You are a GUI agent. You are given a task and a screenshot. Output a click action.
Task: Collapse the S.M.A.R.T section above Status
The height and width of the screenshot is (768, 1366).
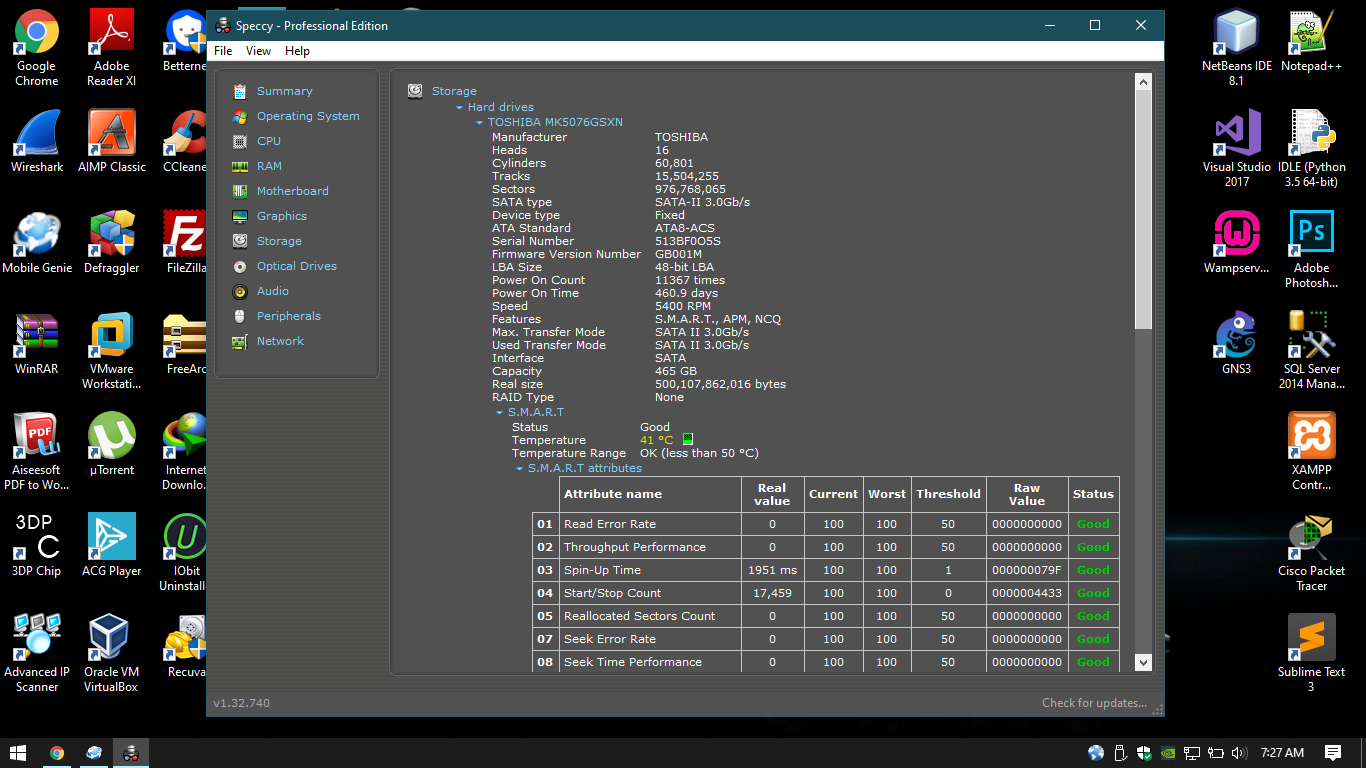click(x=499, y=412)
